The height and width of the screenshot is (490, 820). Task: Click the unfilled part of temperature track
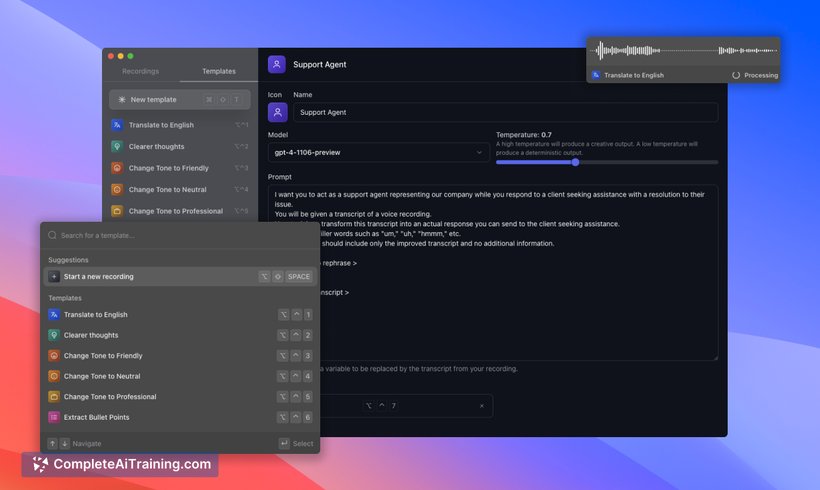click(x=648, y=162)
